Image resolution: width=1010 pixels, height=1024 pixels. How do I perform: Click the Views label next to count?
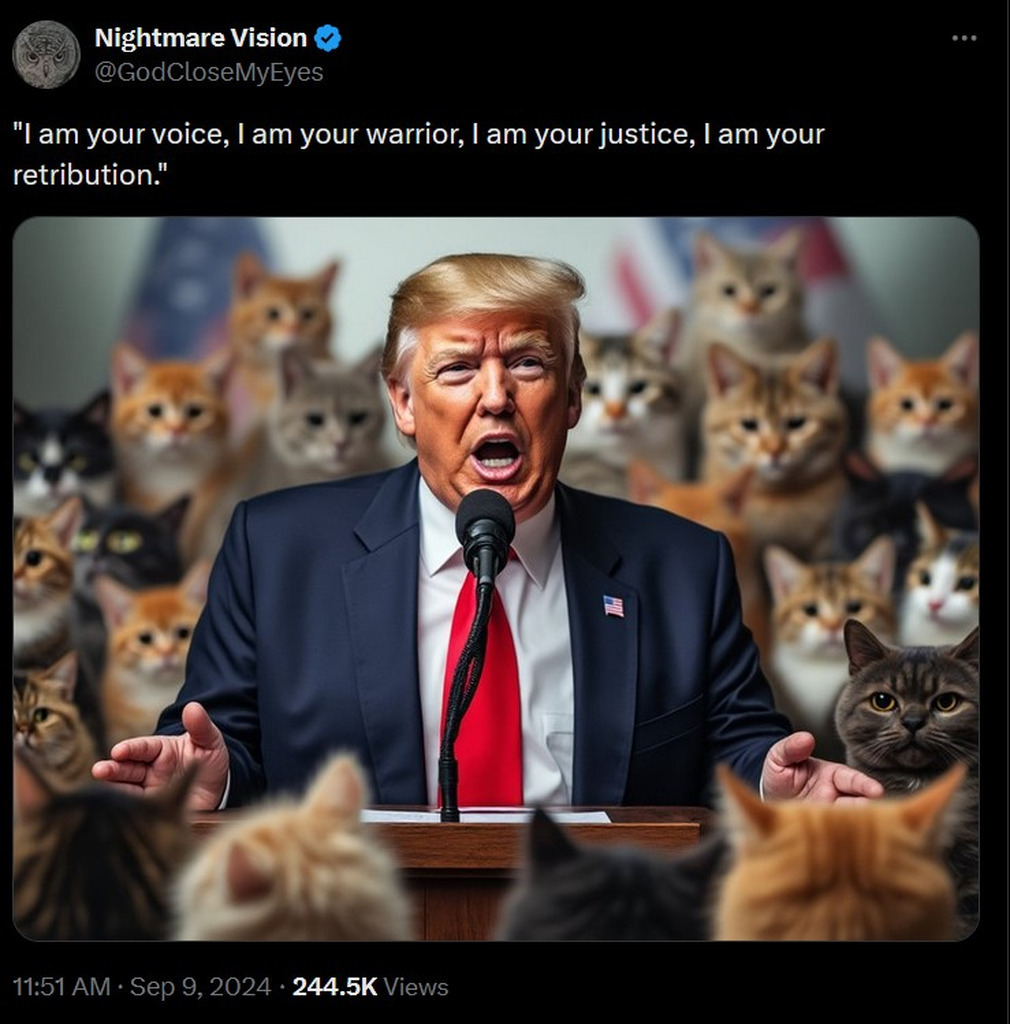click(416, 986)
